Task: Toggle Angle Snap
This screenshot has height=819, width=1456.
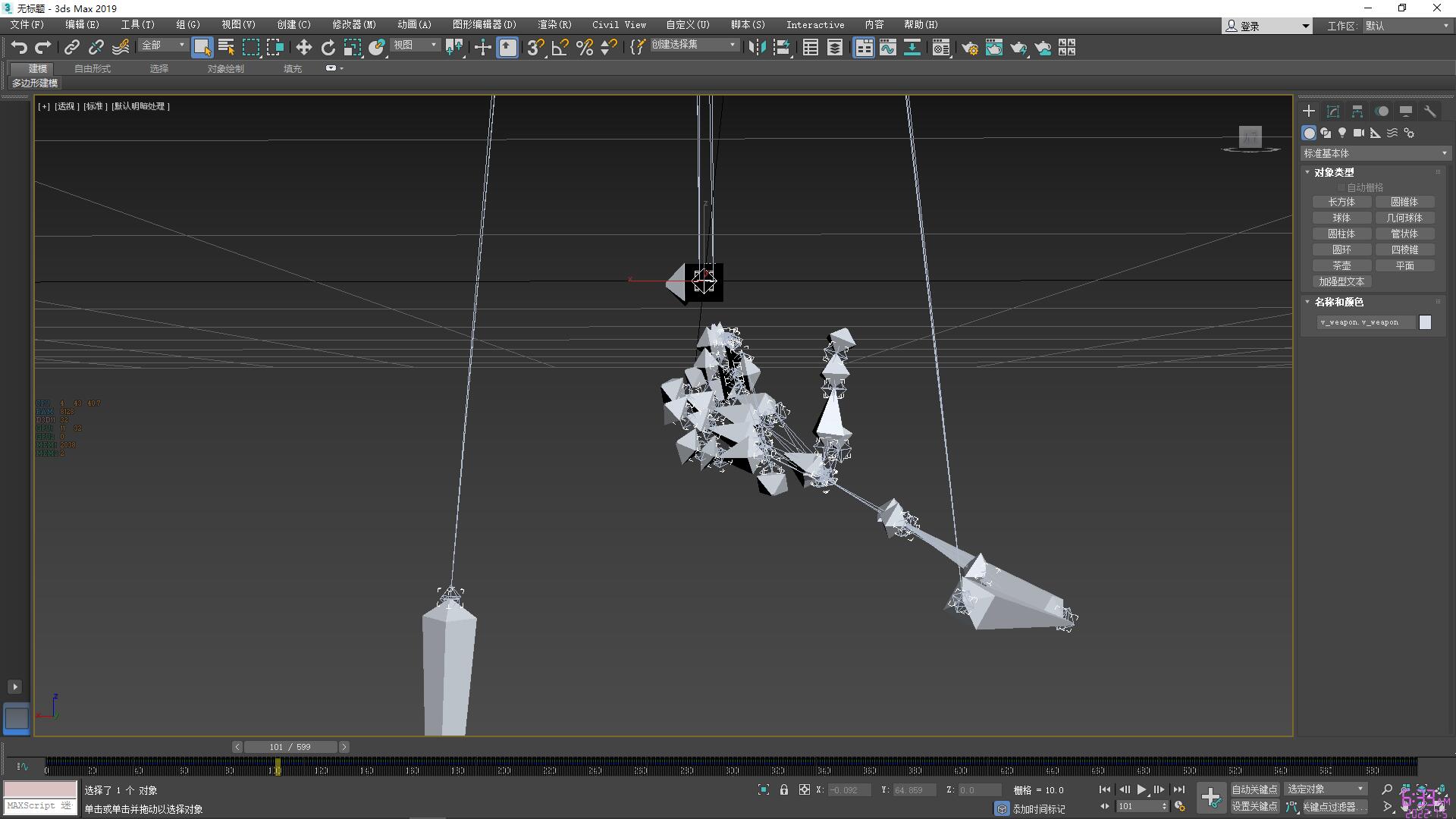Action: (x=560, y=48)
